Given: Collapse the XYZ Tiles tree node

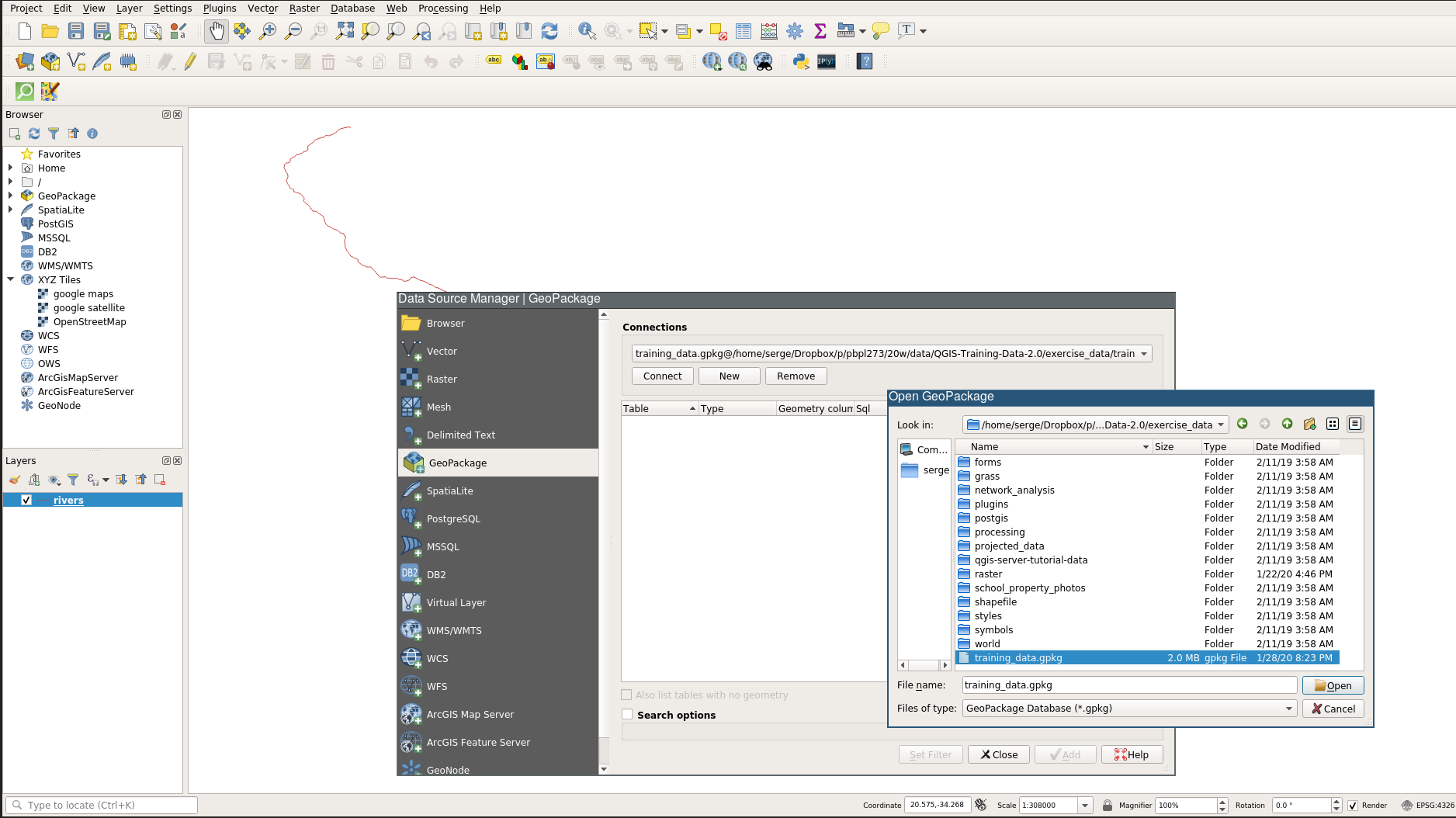Looking at the screenshot, I should (x=11, y=279).
